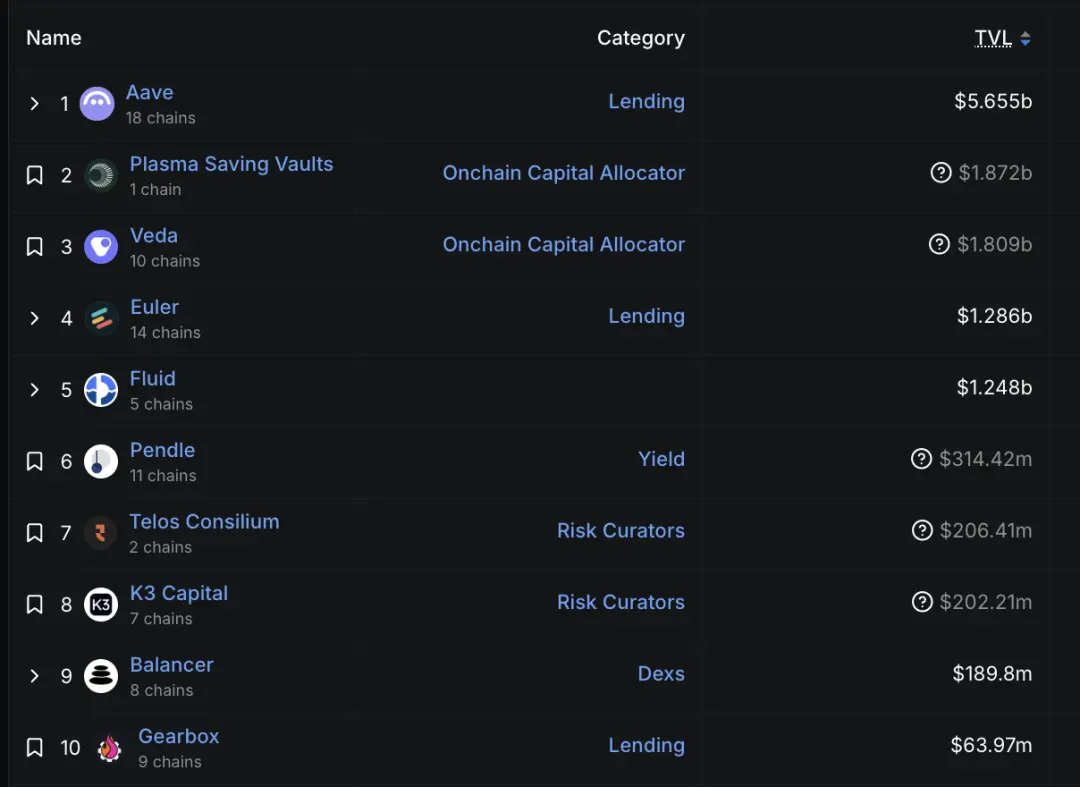Click the help icon beside Pendle's TVL value

921,458
